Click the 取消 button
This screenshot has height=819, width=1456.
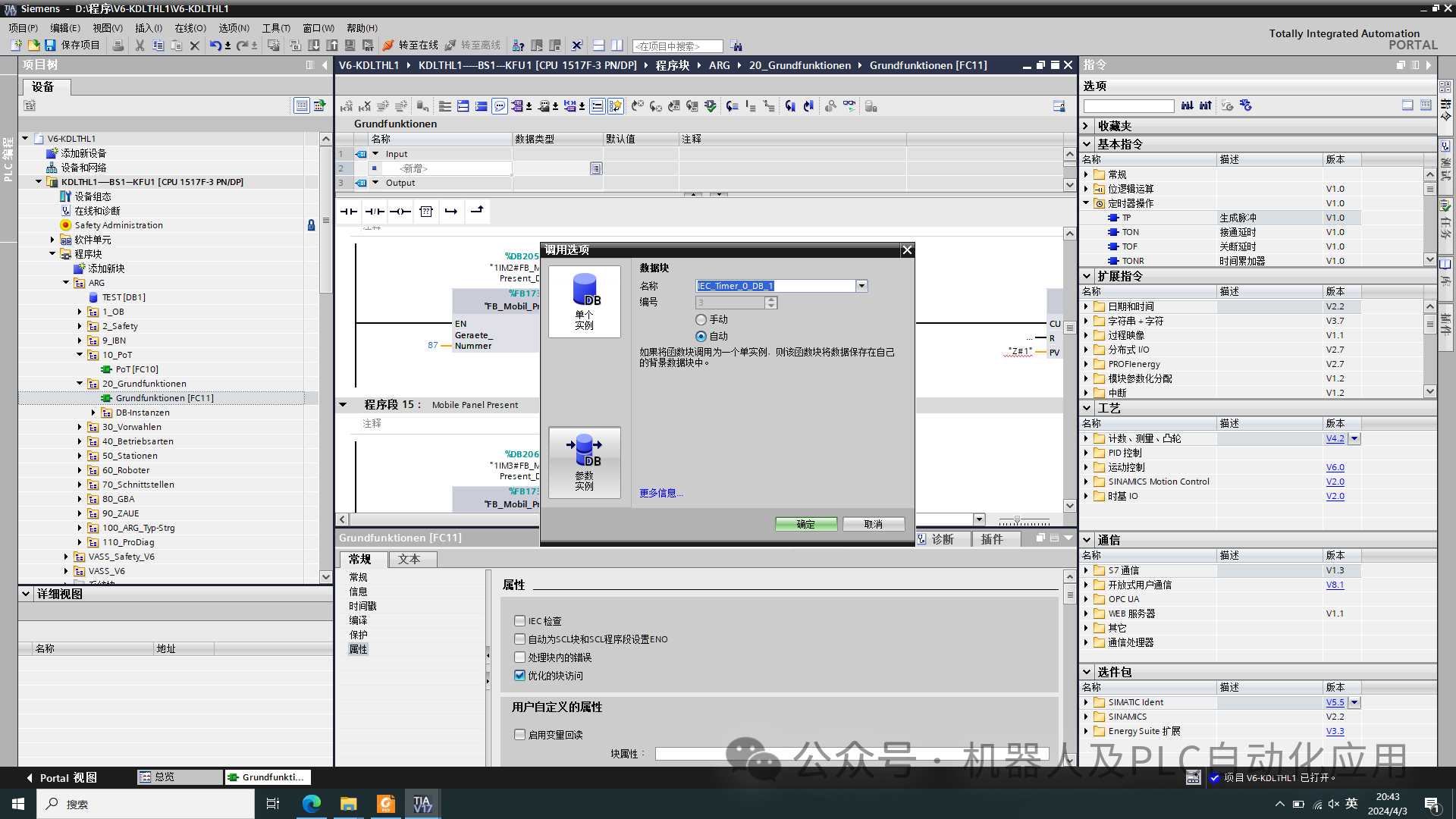pyautogui.click(x=874, y=524)
